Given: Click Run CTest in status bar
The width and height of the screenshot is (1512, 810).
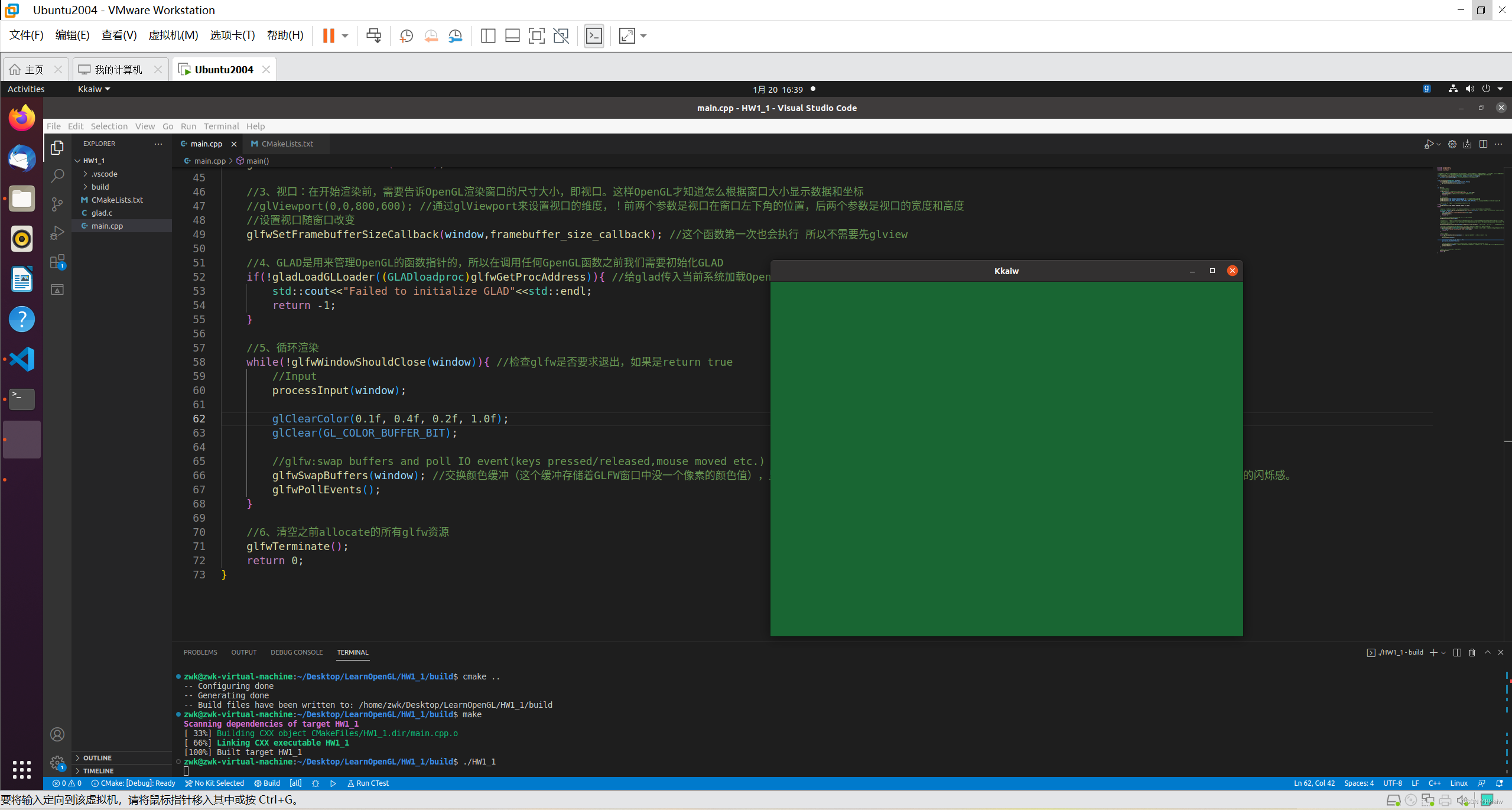Looking at the screenshot, I should 368,783.
